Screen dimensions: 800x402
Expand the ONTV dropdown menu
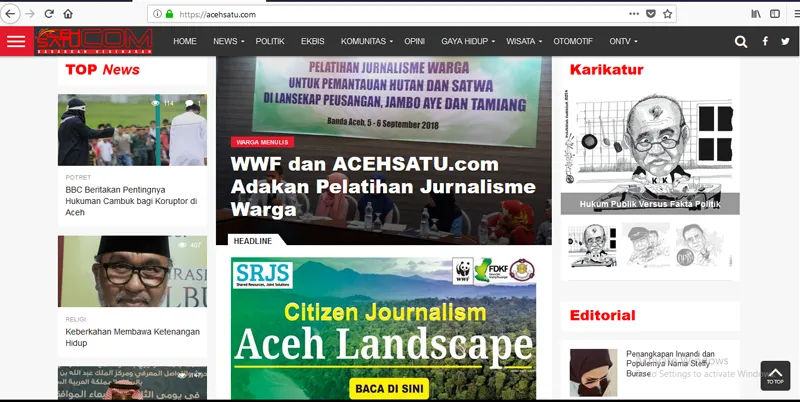click(623, 41)
